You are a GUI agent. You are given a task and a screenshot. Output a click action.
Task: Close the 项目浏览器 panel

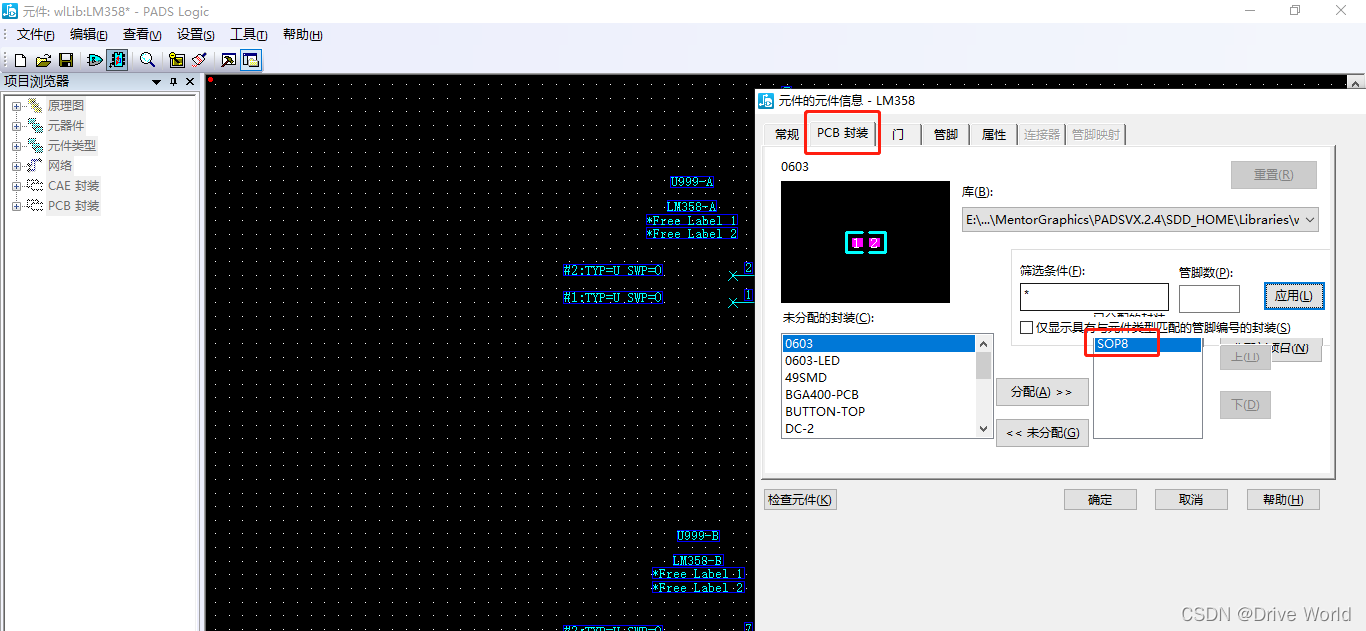(x=190, y=82)
